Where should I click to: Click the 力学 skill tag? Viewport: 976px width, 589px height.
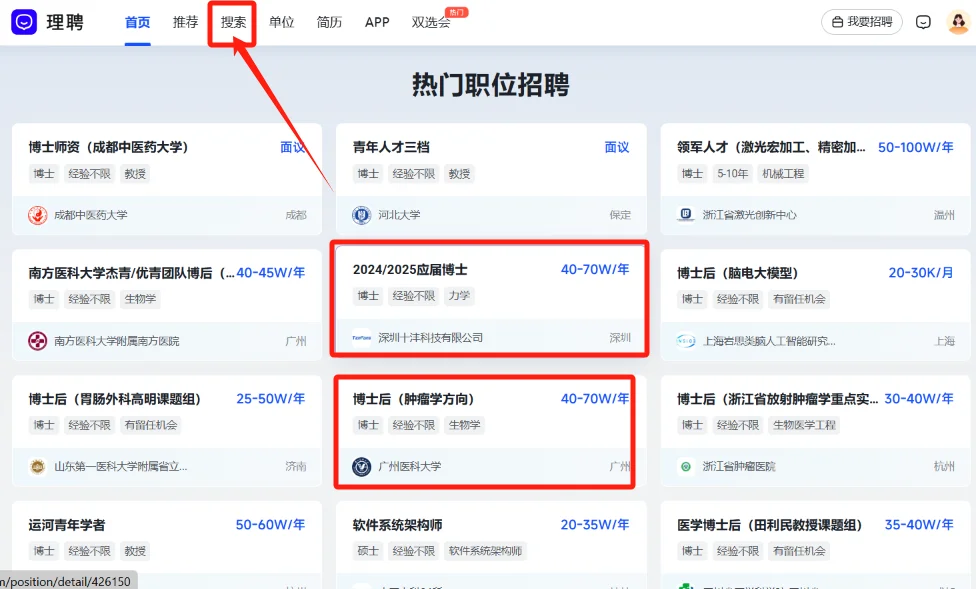click(x=460, y=297)
